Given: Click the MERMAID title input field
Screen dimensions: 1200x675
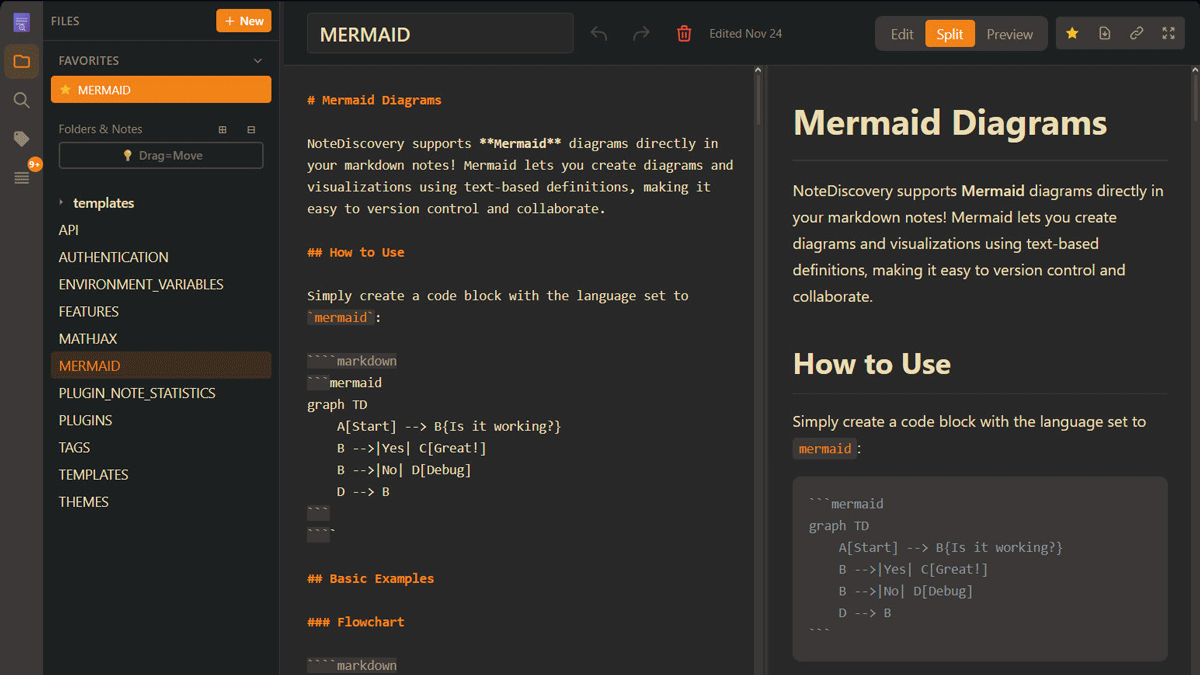Looking at the screenshot, I should point(440,33).
